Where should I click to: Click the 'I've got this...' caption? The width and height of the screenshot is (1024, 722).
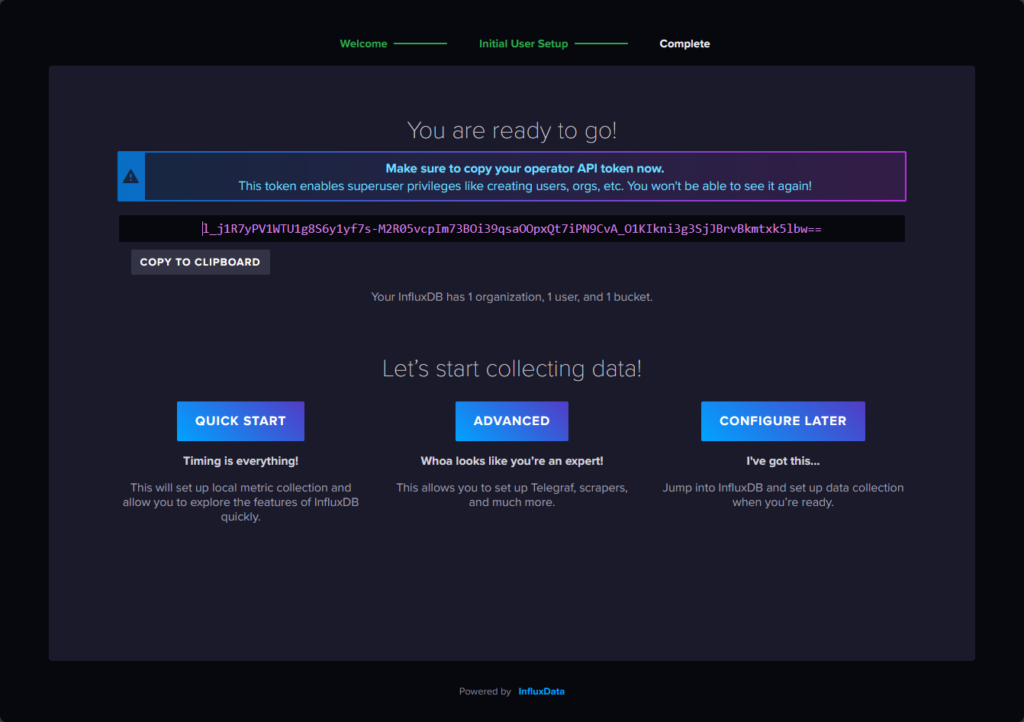click(x=783, y=460)
